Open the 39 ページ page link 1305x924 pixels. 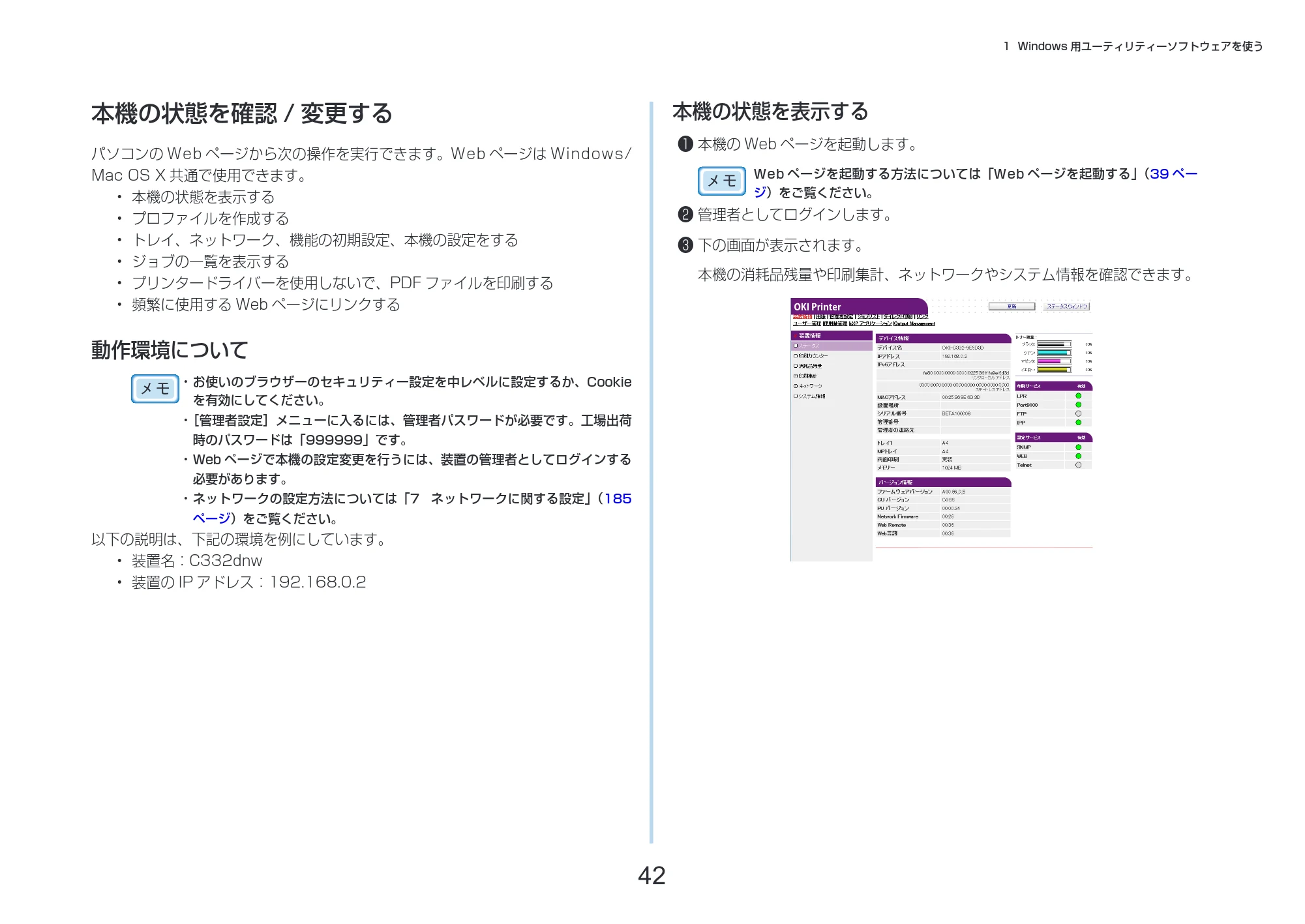click(x=1174, y=174)
